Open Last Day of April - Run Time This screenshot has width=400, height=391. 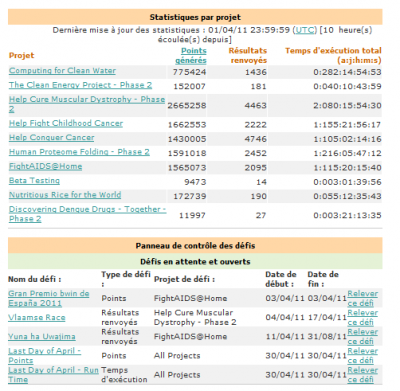click(x=53, y=375)
